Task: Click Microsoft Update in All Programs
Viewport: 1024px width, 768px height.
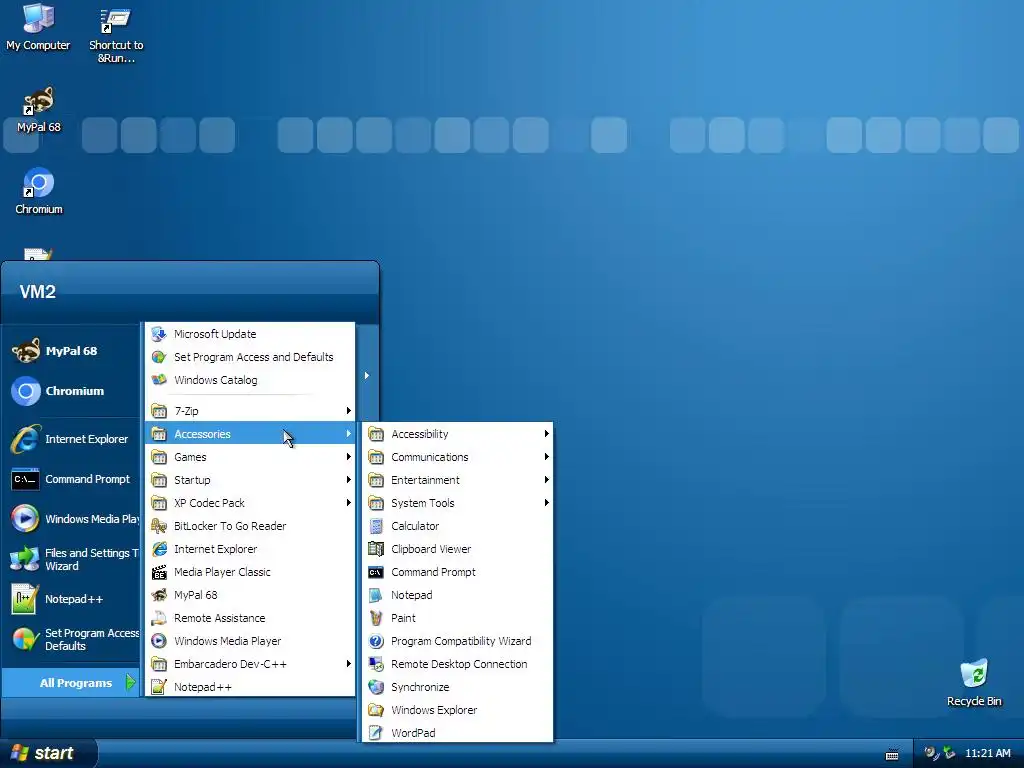Action: [x=250, y=334]
